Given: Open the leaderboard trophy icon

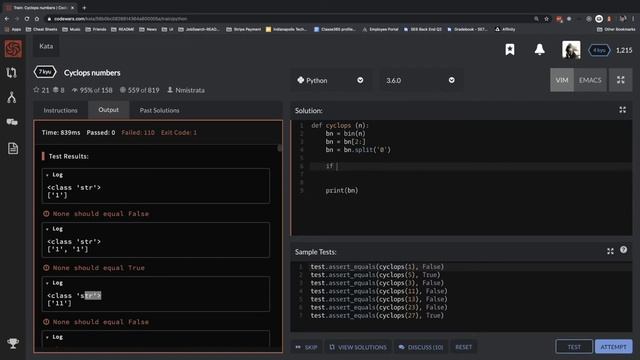Looking at the screenshot, I should (13, 343).
